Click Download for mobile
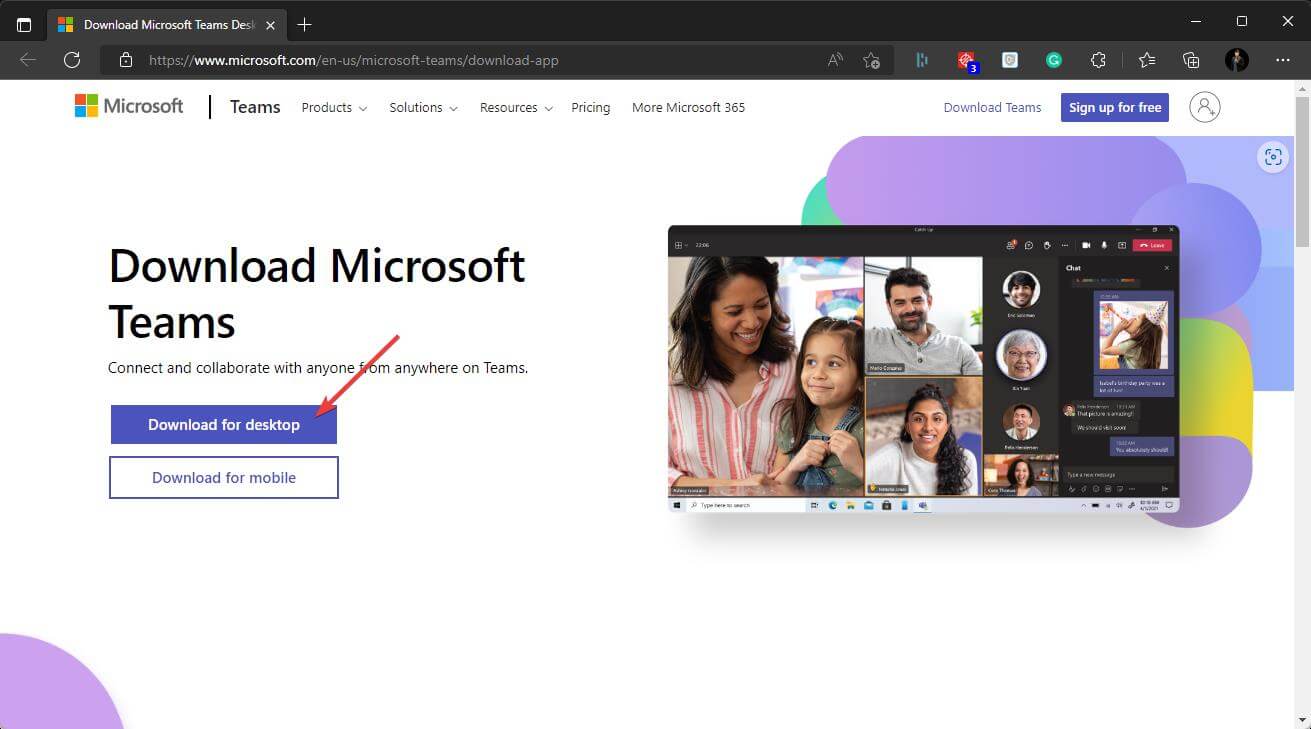Viewport: 1311px width, 729px height. tap(224, 478)
